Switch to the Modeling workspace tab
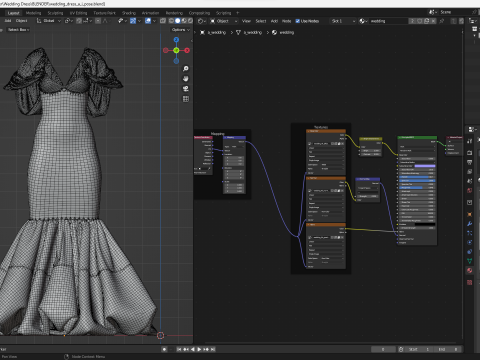Viewport: 480px width, 360px height. pyautogui.click(x=33, y=13)
